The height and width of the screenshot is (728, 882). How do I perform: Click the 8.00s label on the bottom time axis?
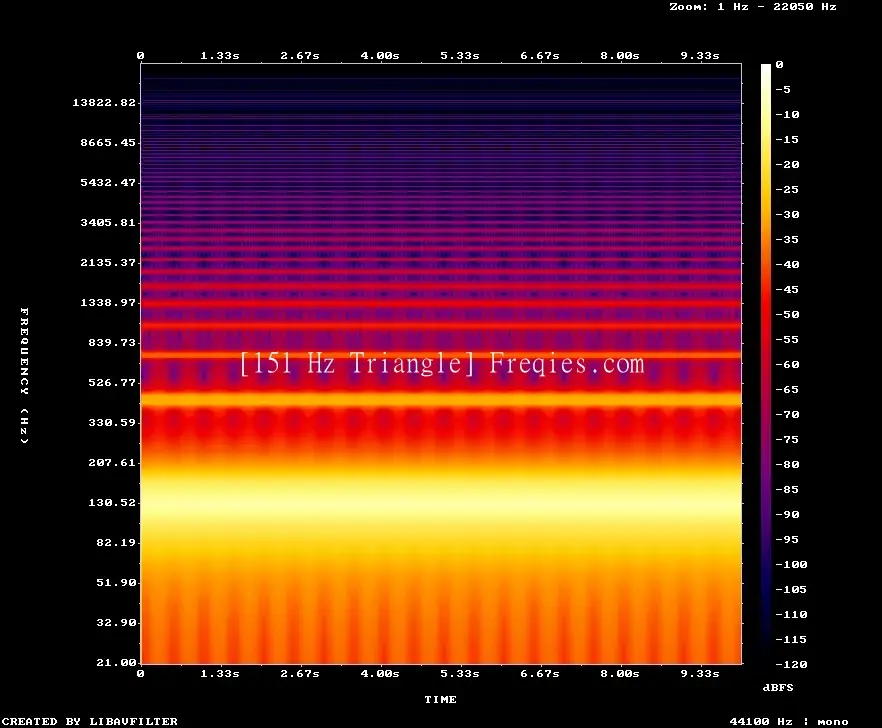(620, 673)
